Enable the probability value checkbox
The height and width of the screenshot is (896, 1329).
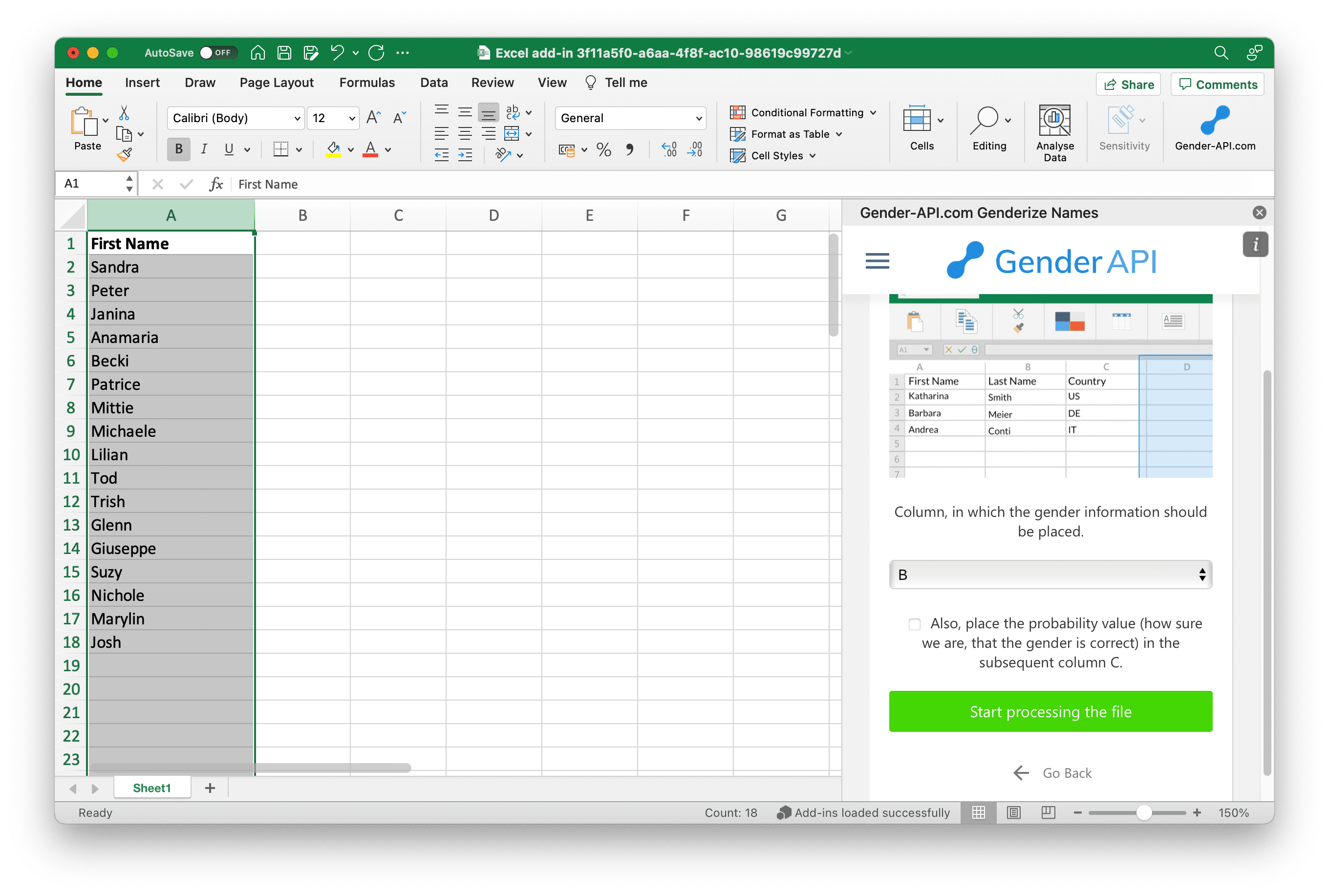click(914, 623)
